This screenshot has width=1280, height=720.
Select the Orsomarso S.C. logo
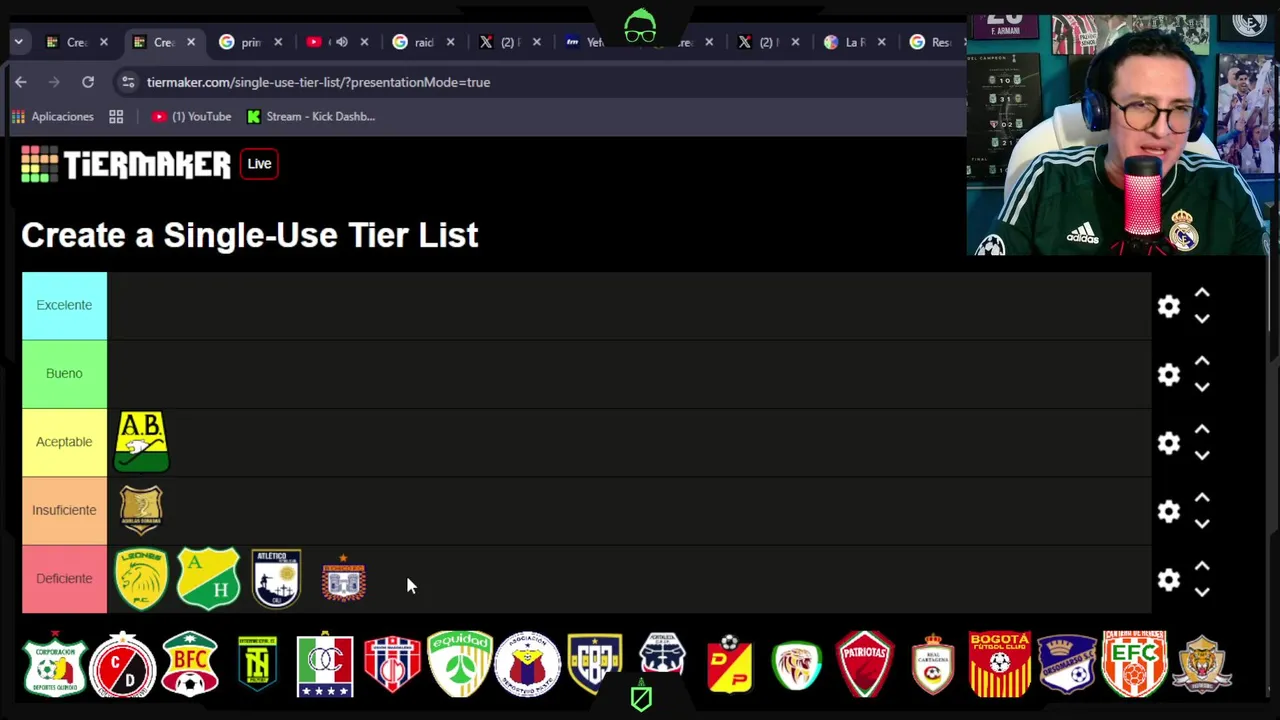(x=1067, y=664)
